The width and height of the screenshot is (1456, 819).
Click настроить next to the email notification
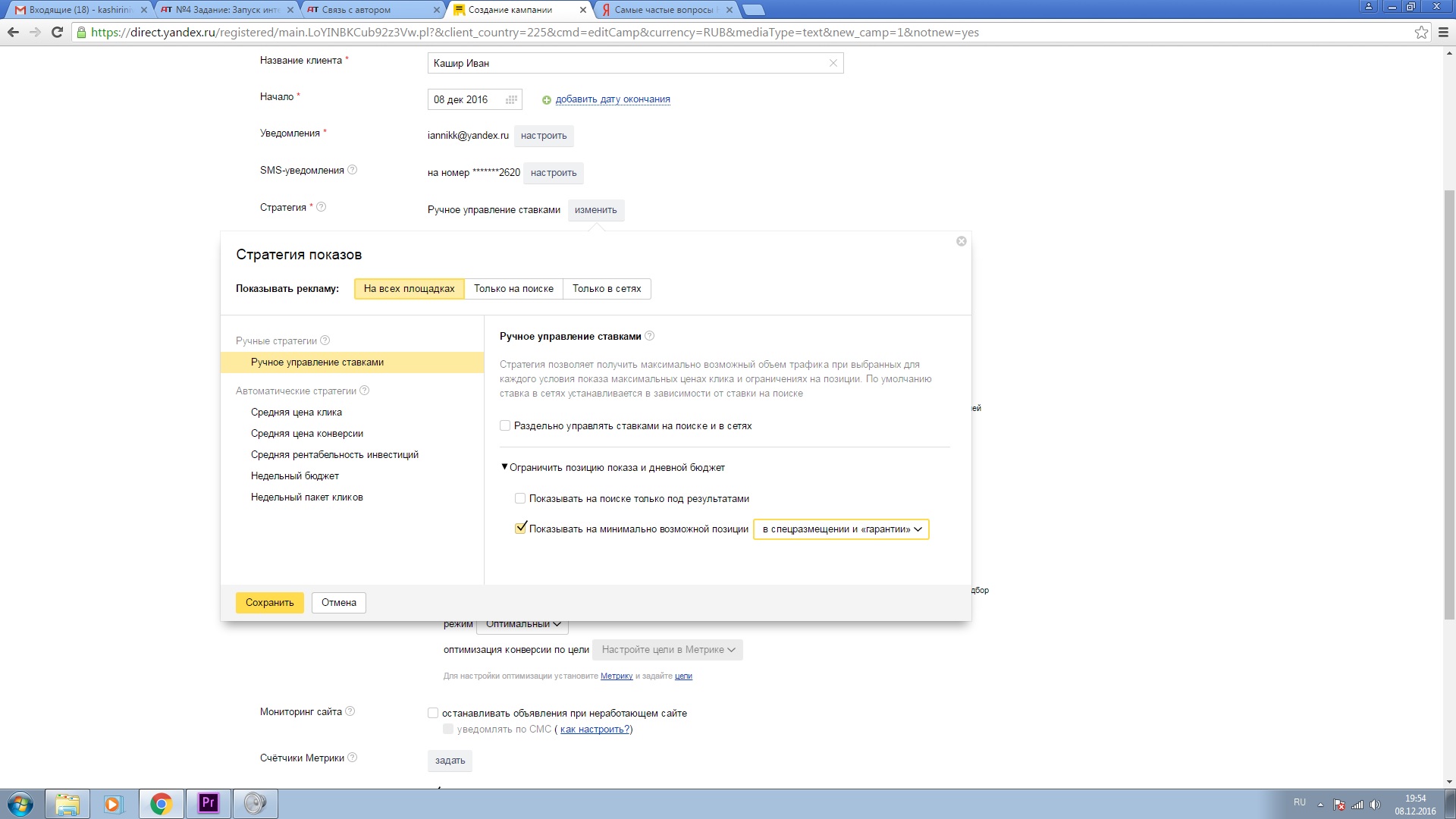544,136
